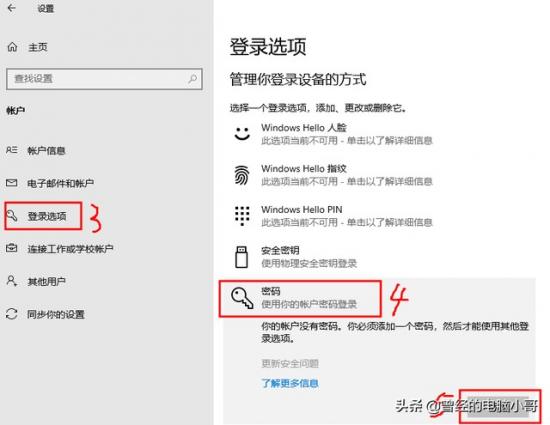Click the 登录选项 key icon in sidebar
550x425 pixels.
(x=12, y=215)
